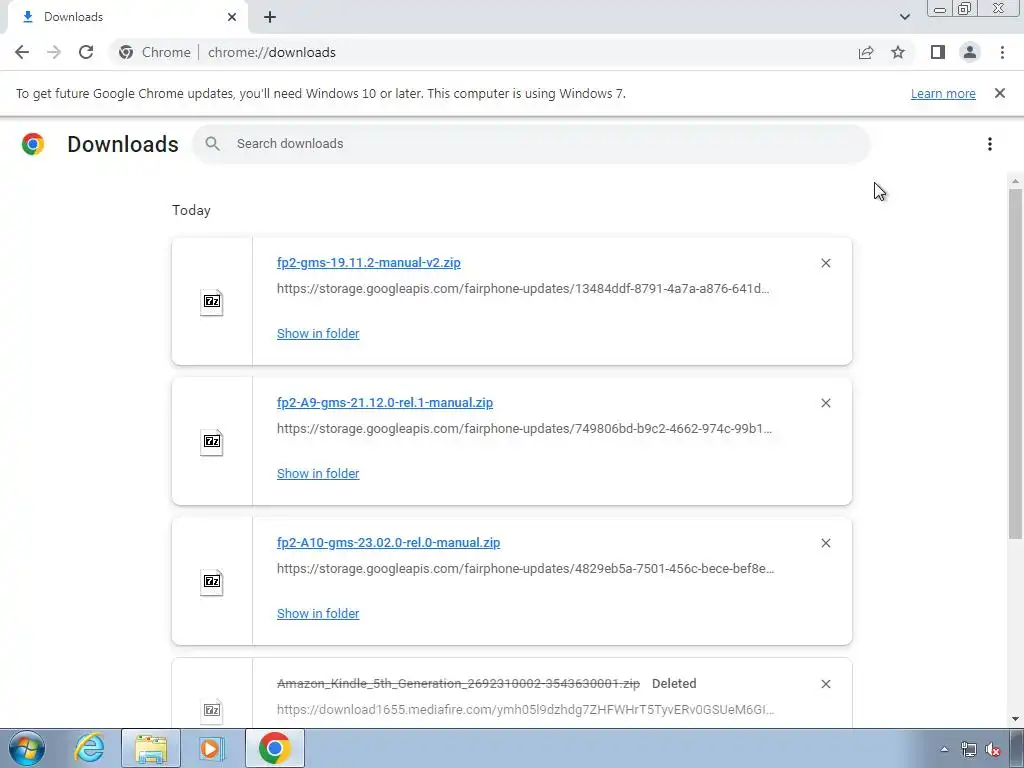
Task: Go back with the browser back arrow
Action: click(x=22, y=52)
